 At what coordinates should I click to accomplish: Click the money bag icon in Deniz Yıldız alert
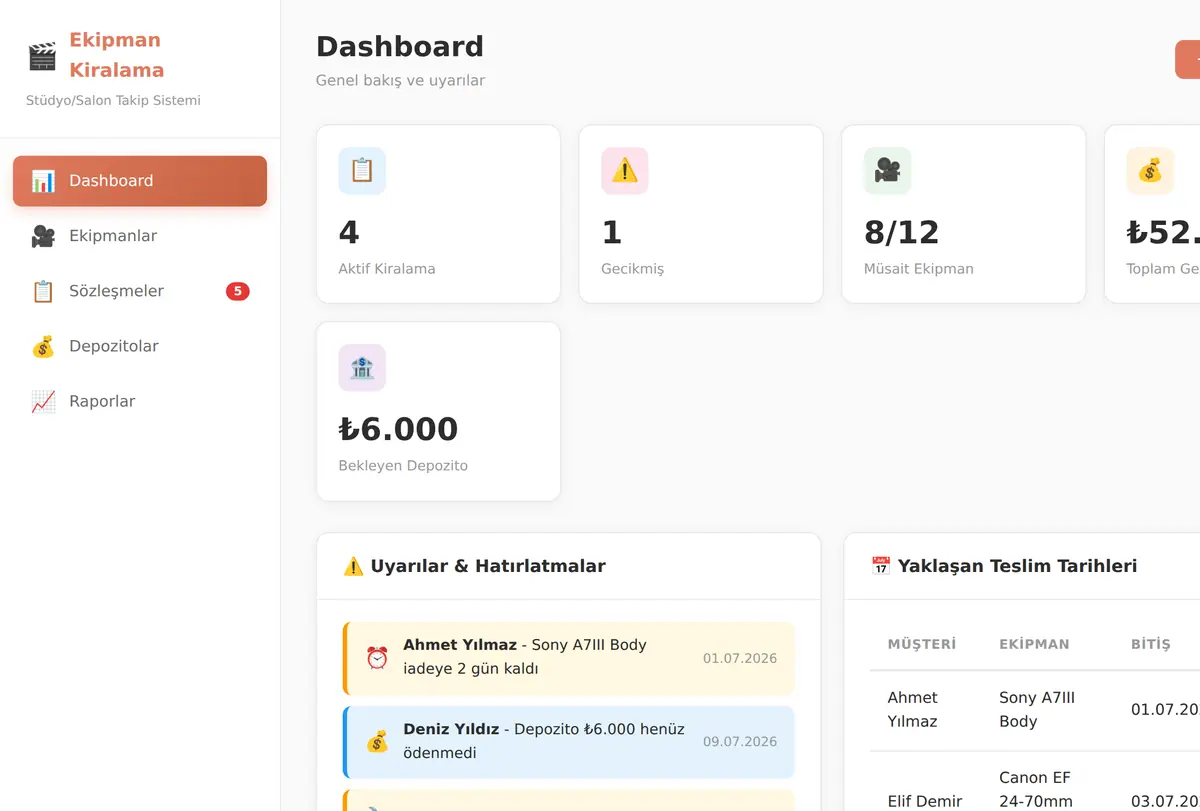point(377,742)
